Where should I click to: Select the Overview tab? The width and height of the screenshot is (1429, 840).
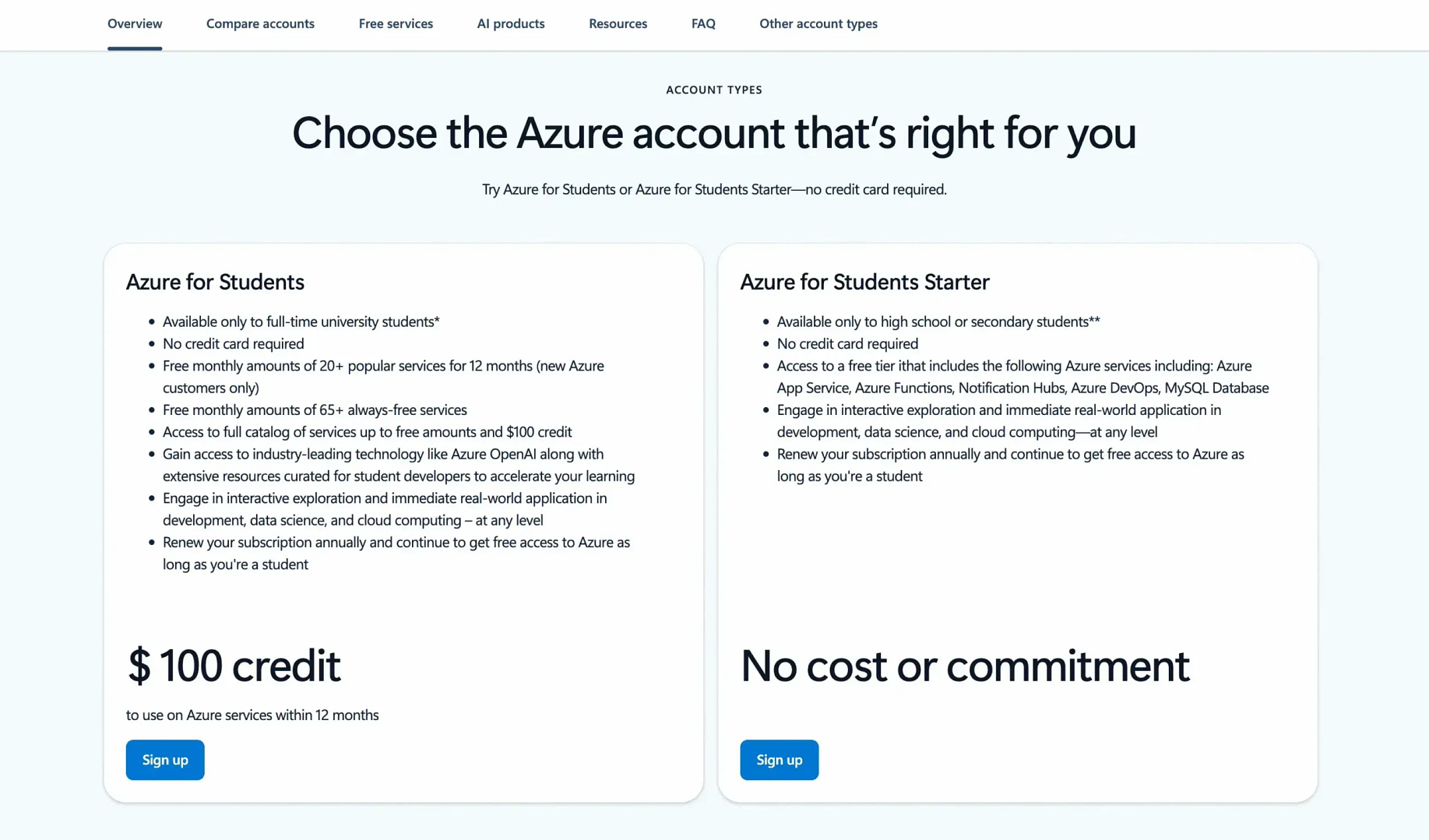tap(135, 23)
